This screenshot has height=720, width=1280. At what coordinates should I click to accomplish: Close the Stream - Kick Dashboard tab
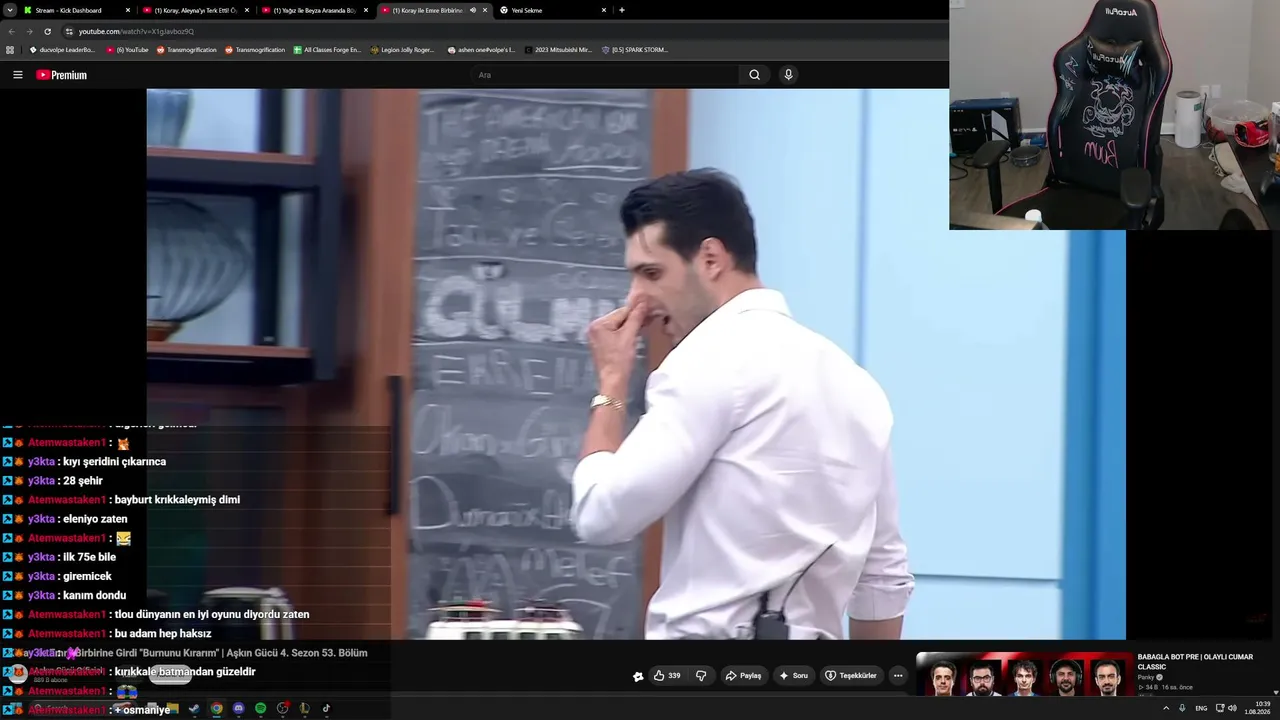click(128, 10)
